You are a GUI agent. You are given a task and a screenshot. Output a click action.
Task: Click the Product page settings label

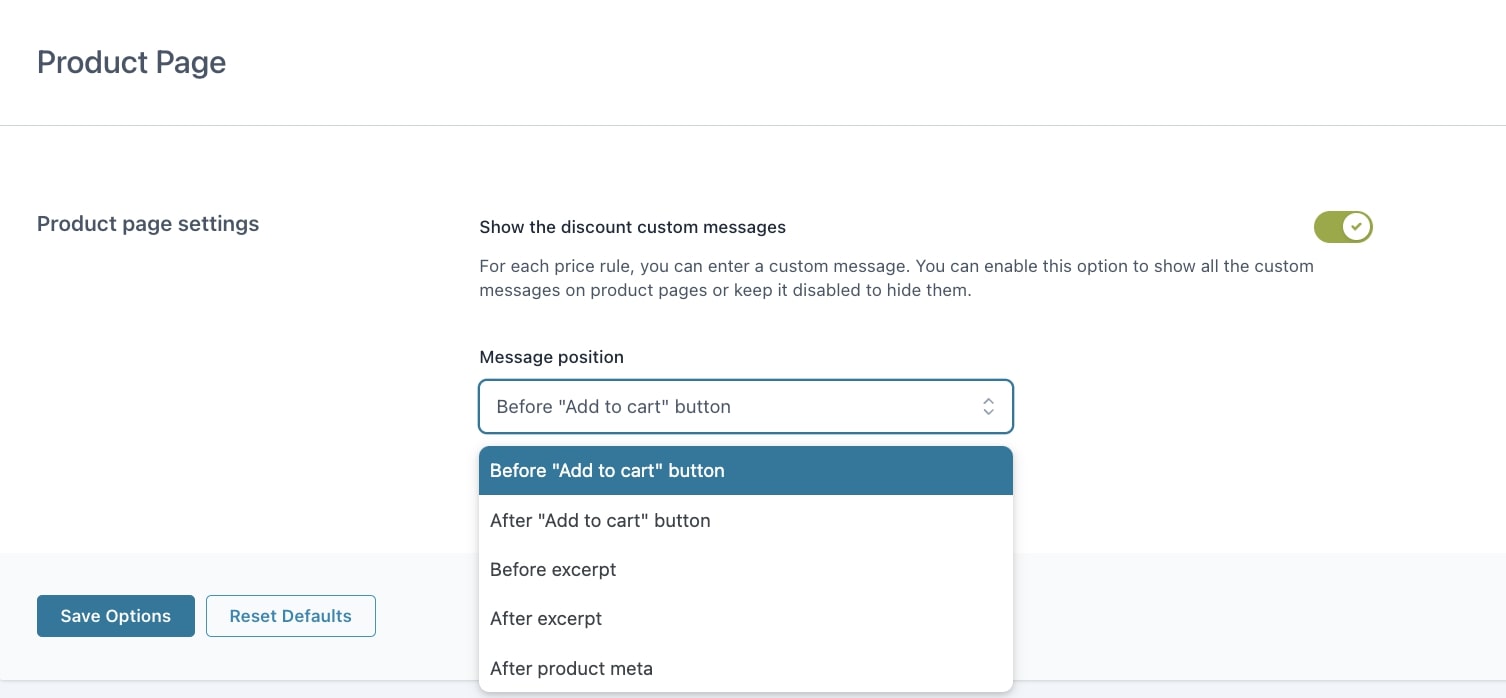(x=148, y=224)
